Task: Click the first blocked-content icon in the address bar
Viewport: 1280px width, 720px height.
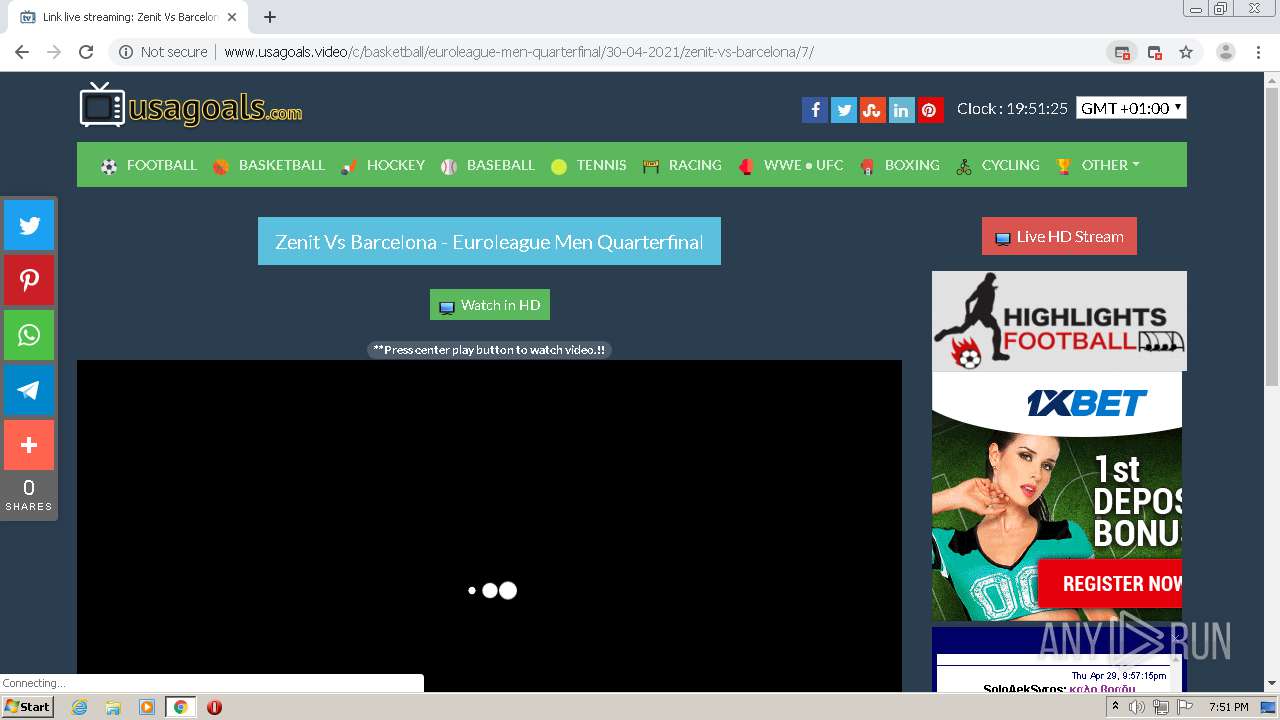Action: point(1122,52)
